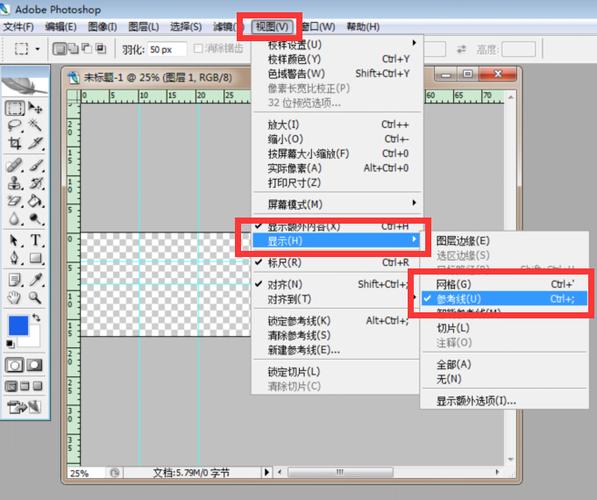Image resolution: width=597 pixels, height=500 pixels.
Task: Select the Zoom tool
Action: point(35,297)
